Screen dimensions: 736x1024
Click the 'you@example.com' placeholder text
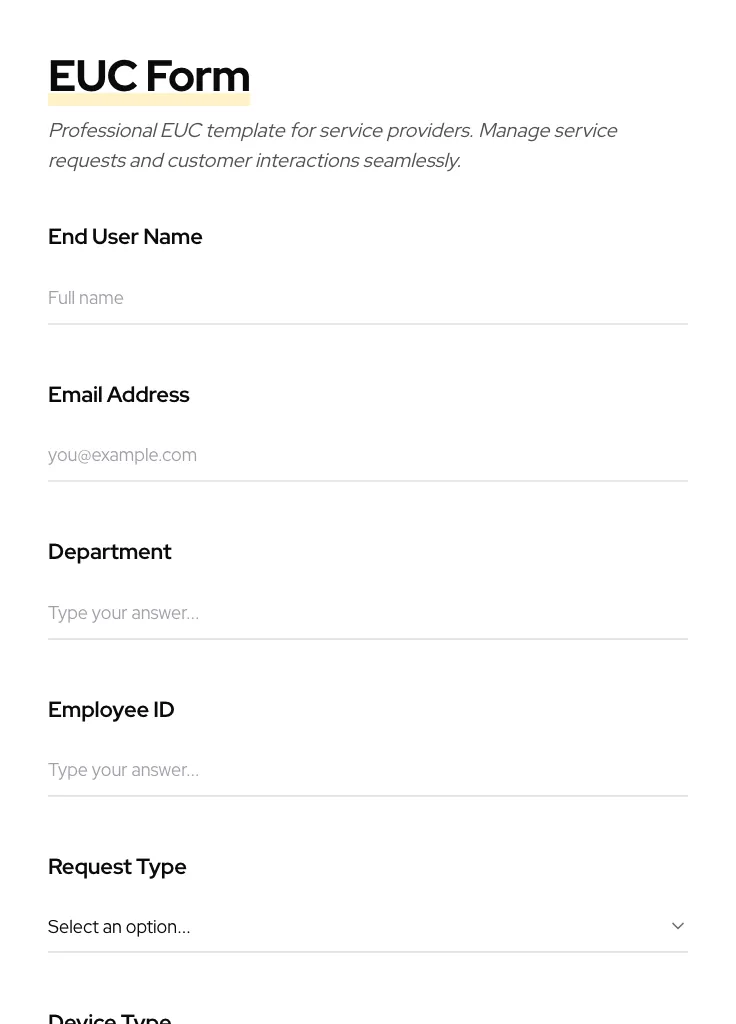pos(122,455)
